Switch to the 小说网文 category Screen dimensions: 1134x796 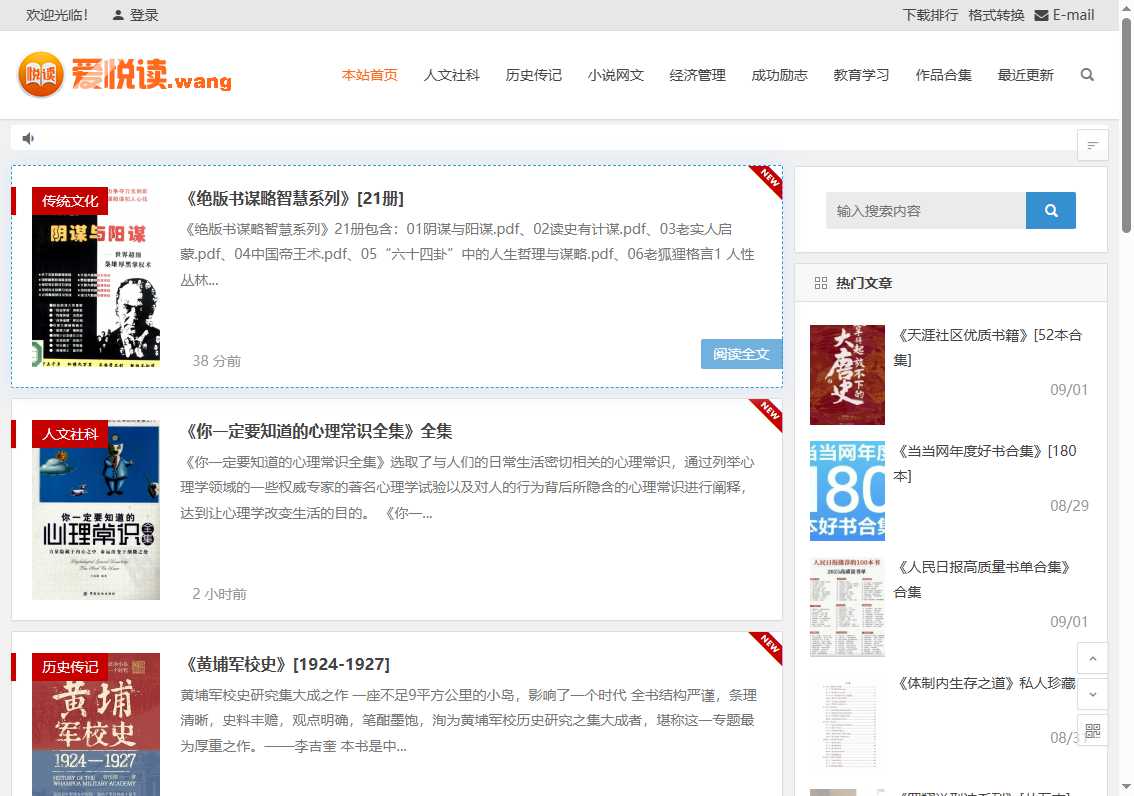pos(615,74)
